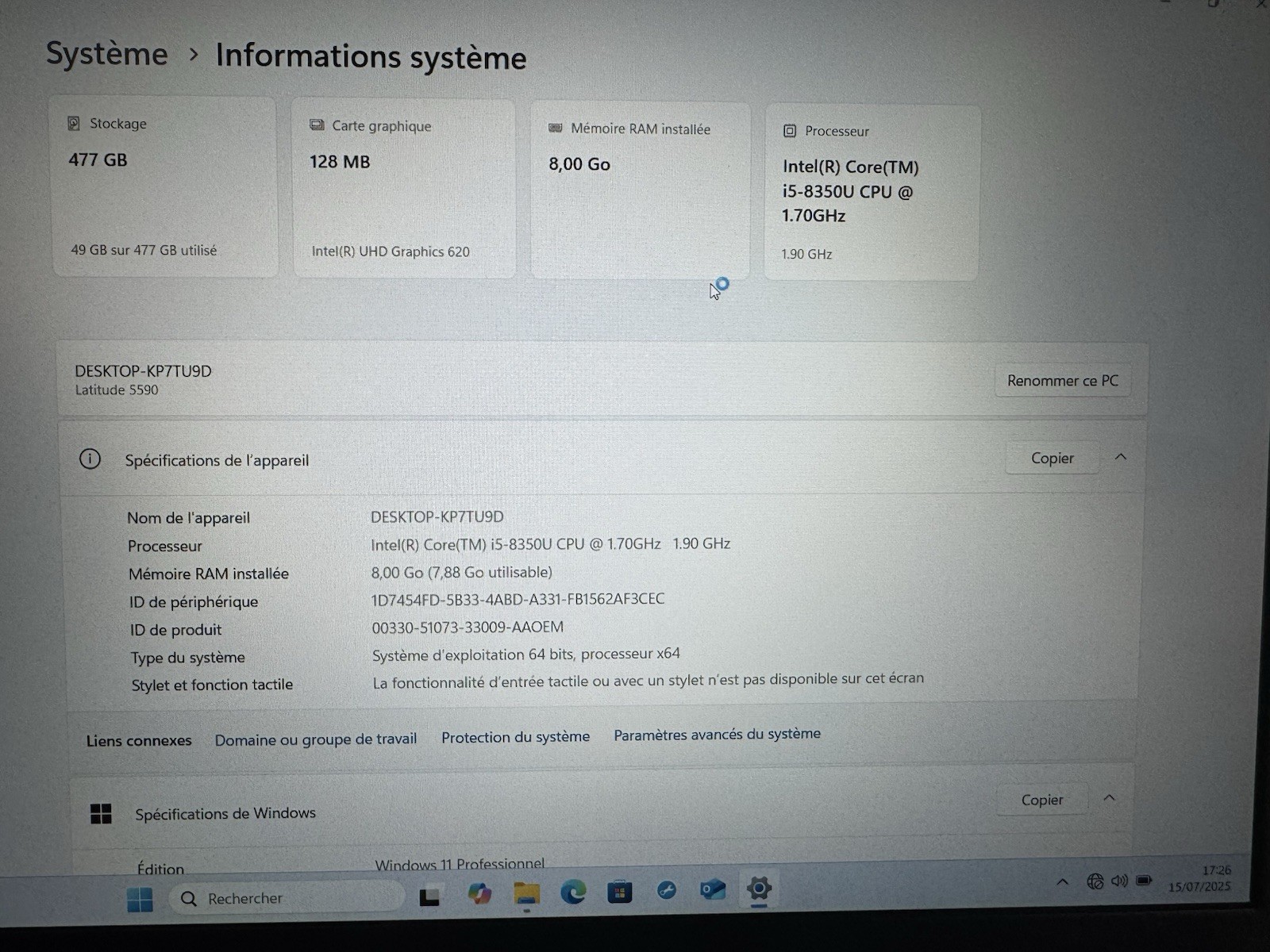Click the Carte graphique display icon
1270x952 pixels.
point(317,125)
